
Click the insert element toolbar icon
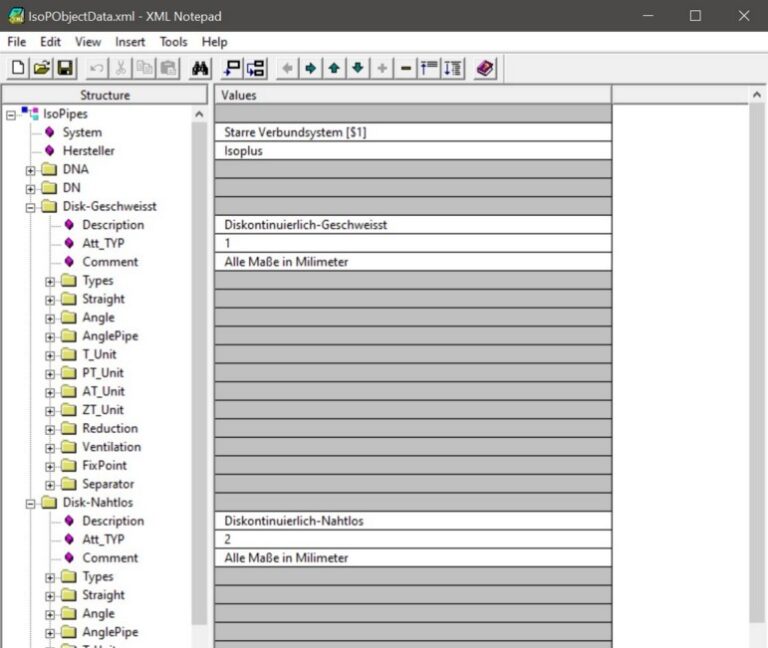pyautogui.click(x=232, y=68)
